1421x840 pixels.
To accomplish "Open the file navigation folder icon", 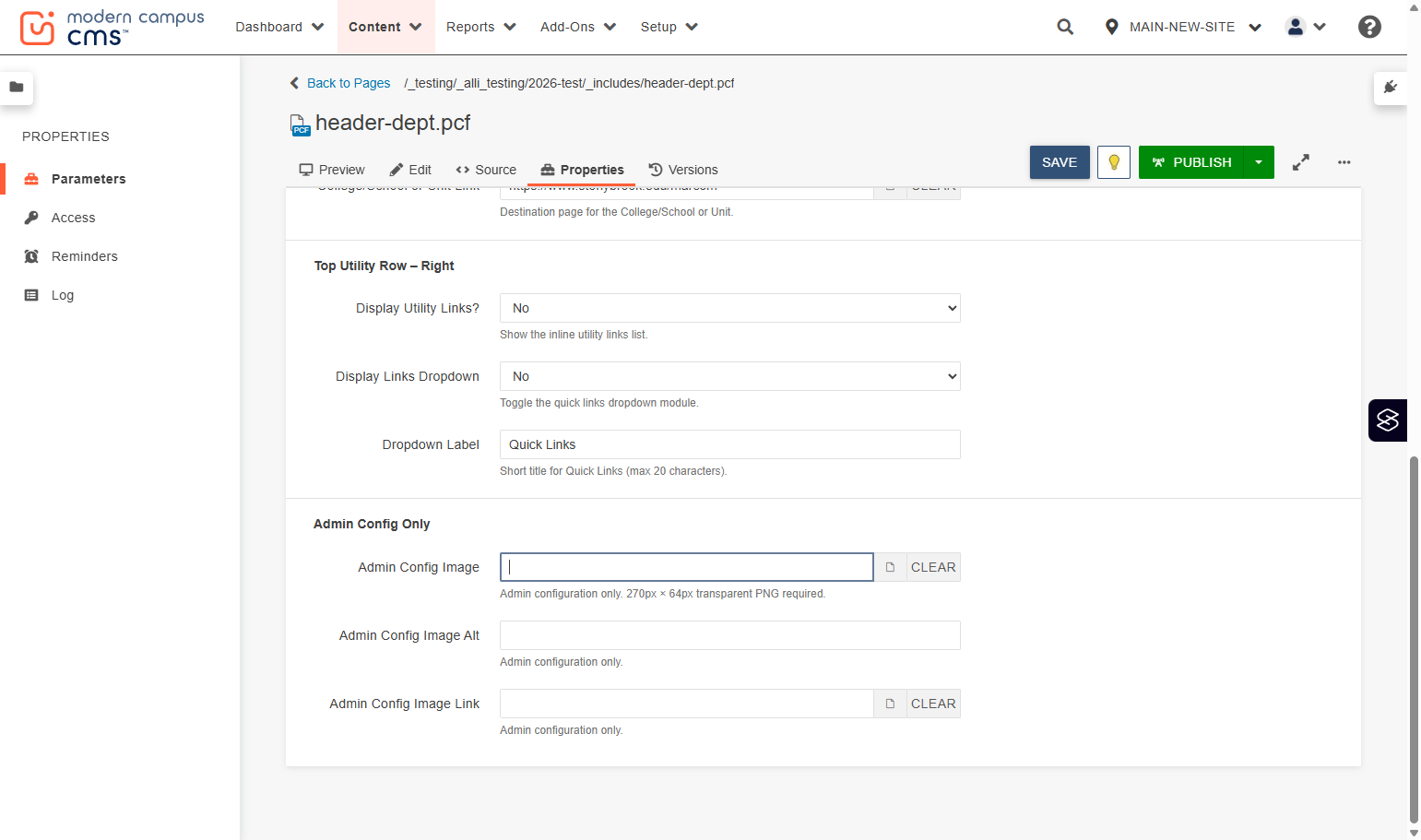I will [17, 88].
